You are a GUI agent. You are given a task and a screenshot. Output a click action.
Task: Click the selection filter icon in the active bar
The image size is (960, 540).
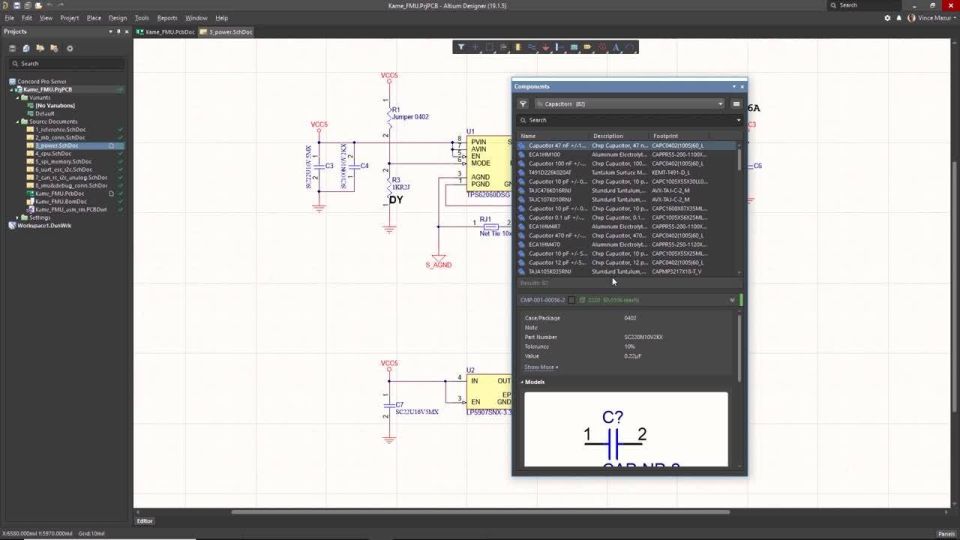(461, 47)
